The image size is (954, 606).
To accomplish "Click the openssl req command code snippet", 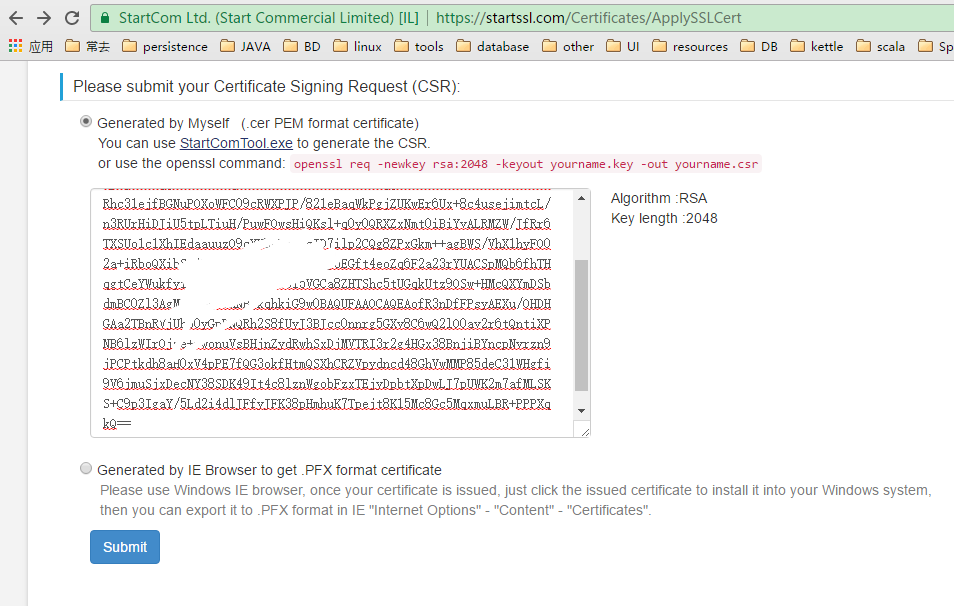I will 526,164.
